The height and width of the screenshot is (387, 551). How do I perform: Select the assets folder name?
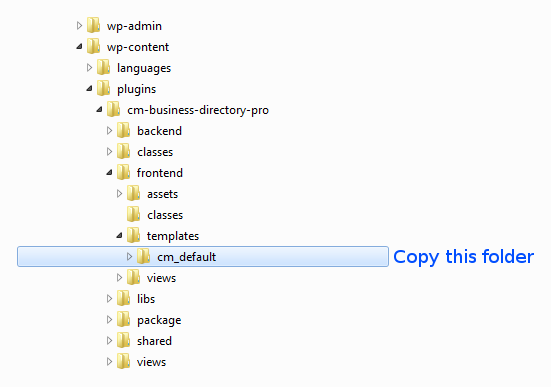(162, 194)
